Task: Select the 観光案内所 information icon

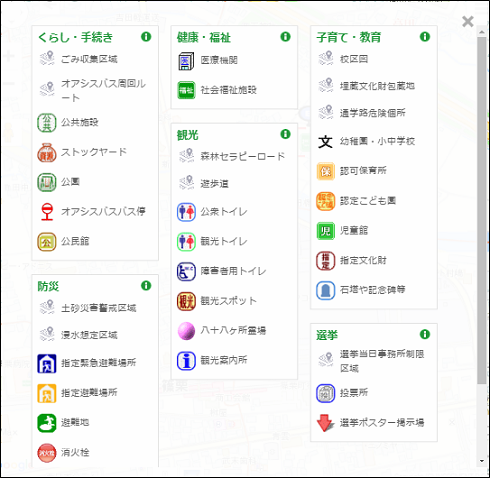Action: [x=186, y=361]
